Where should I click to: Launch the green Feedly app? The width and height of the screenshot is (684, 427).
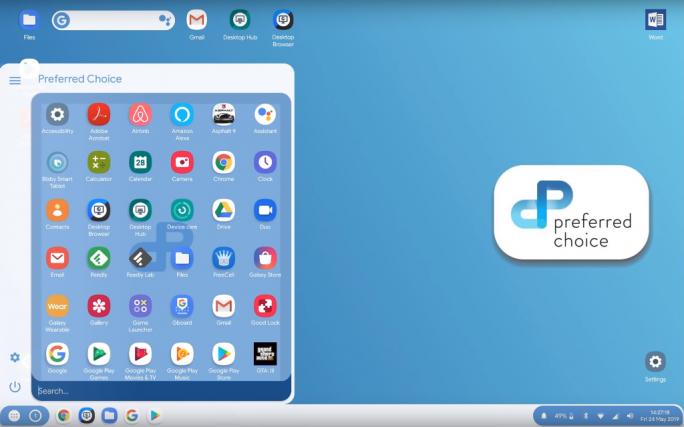pos(99,258)
